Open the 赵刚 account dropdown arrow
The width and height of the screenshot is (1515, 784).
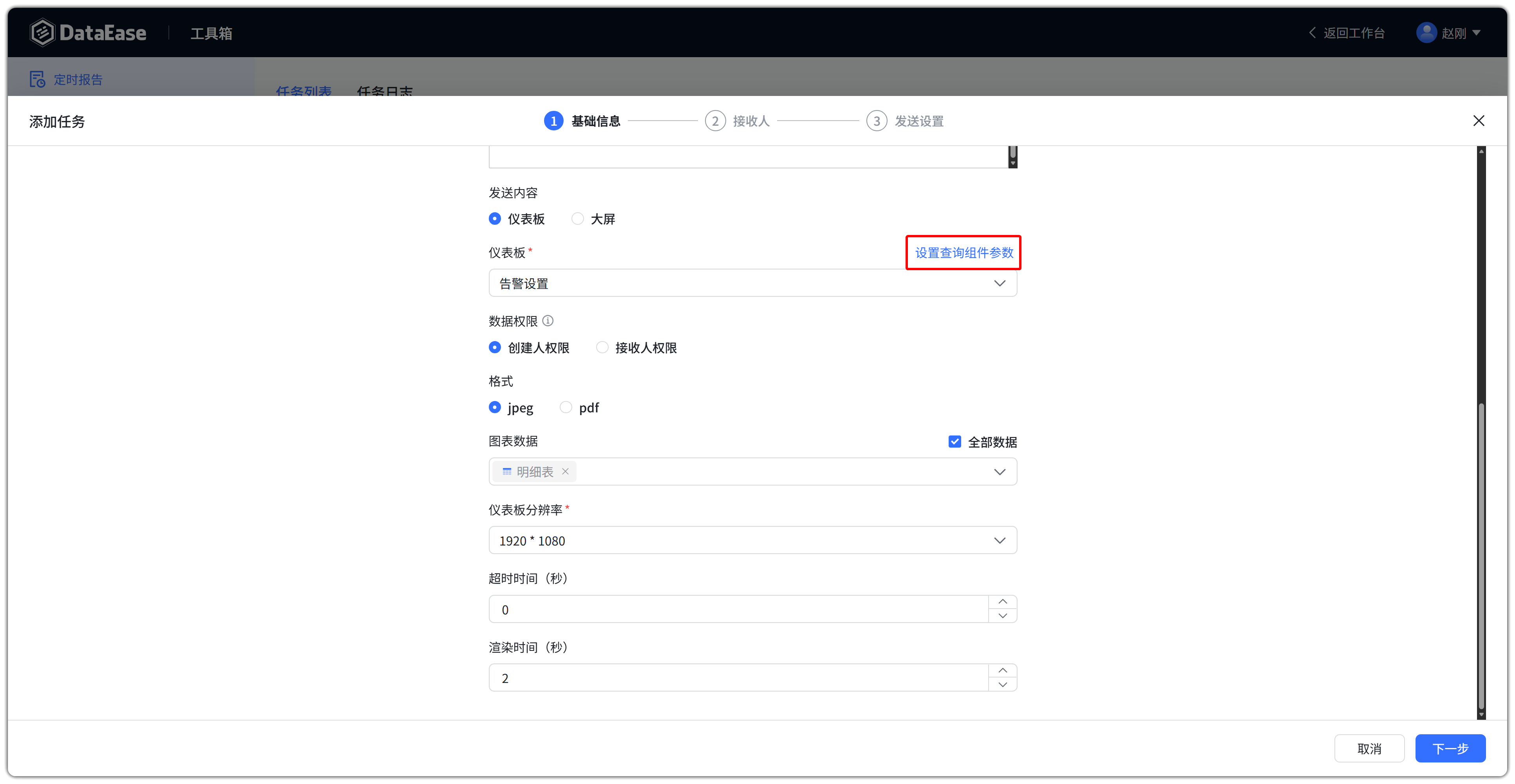coord(1476,33)
